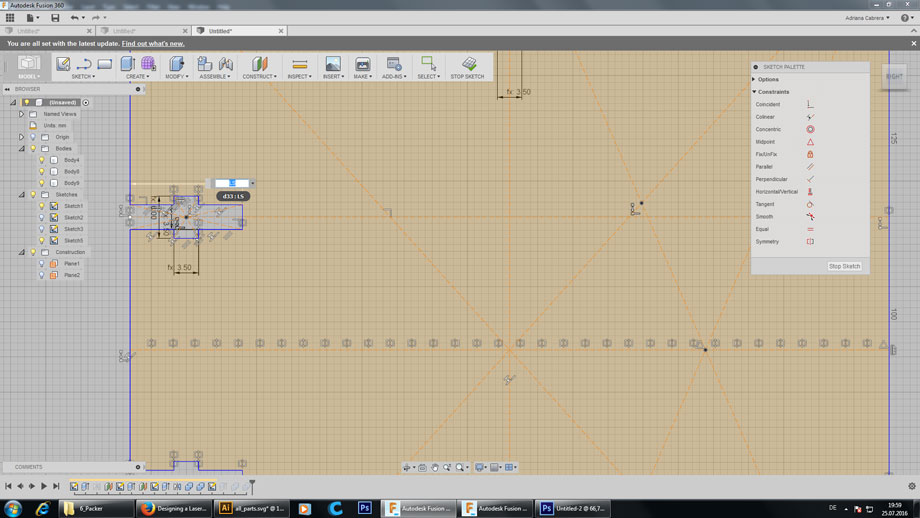This screenshot has height=518, width=920.
Task: Show Sketch2 via its light bulb
Action: coord(42,217)
